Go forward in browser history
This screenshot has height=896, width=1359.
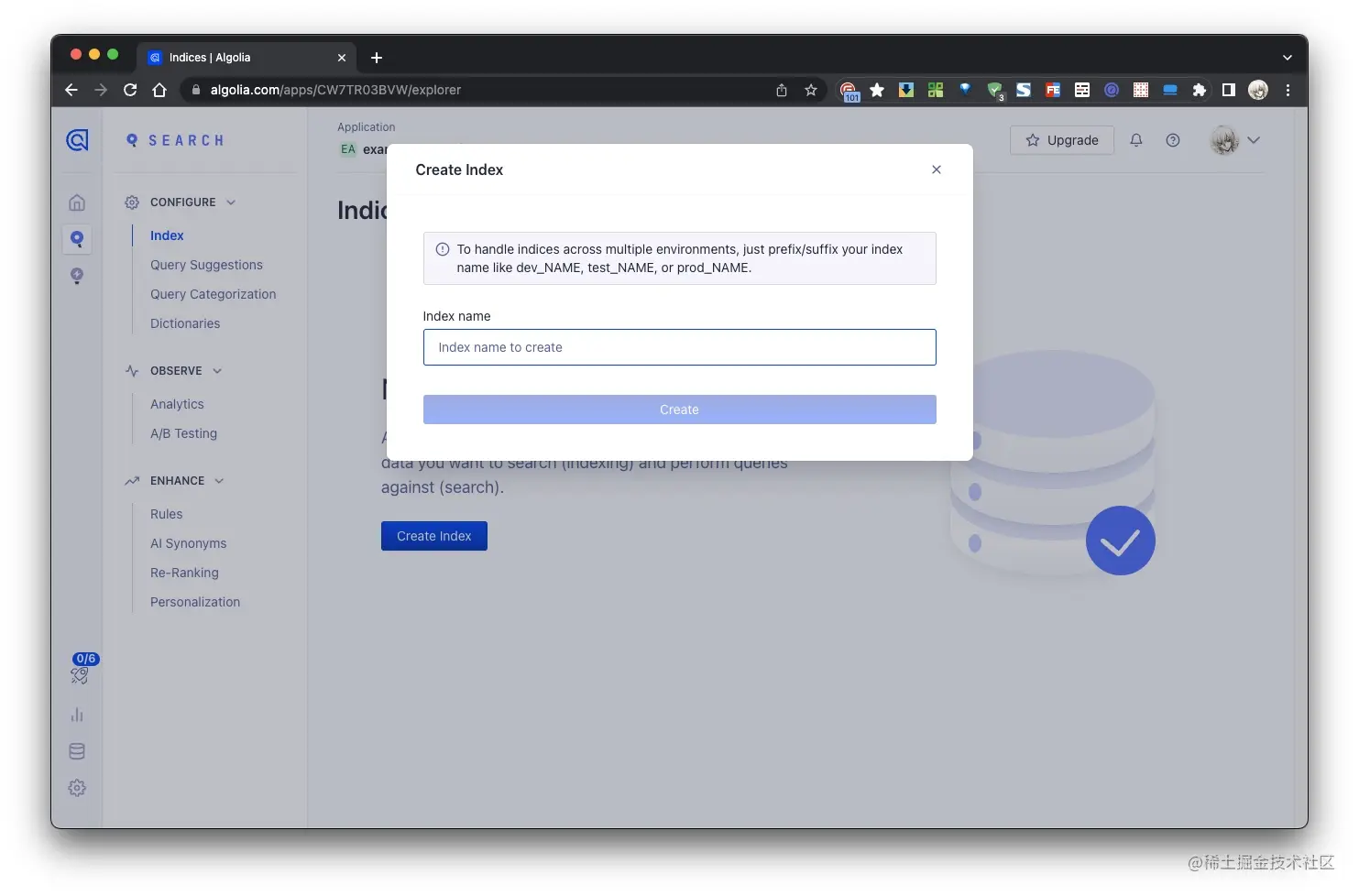[x=101, y=90]
